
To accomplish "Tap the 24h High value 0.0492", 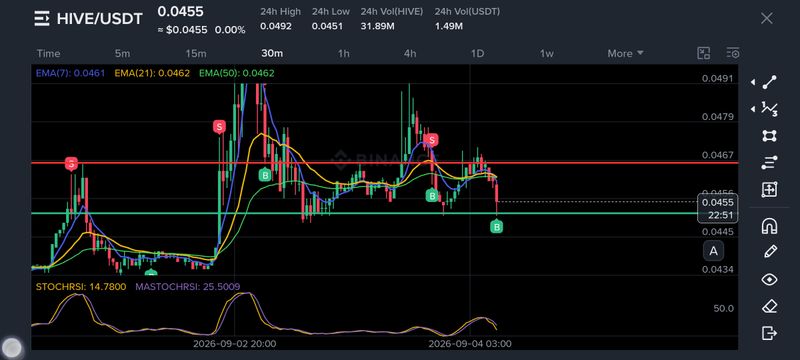I will pos(276,26).
